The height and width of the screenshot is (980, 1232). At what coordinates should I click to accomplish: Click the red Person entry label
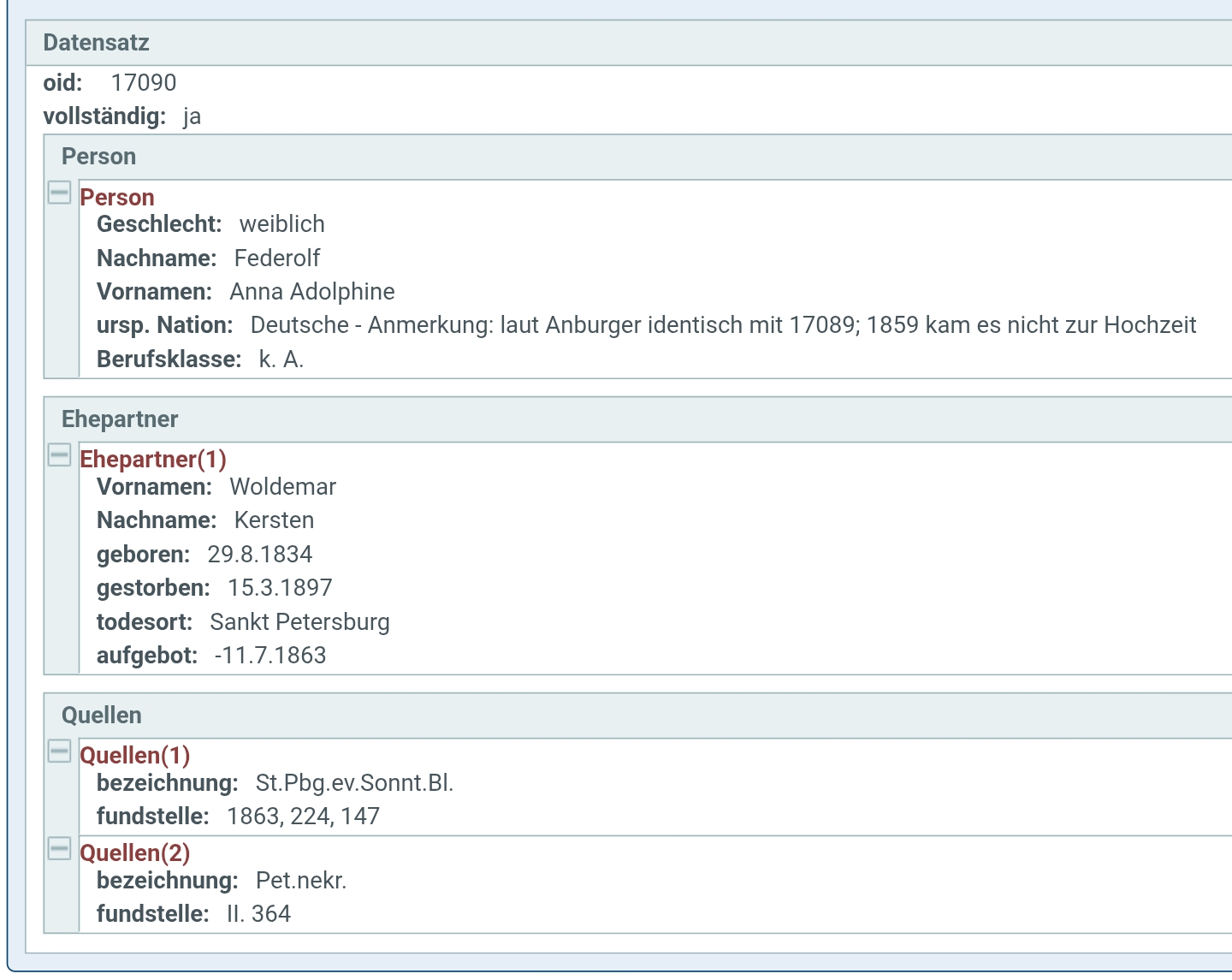[117, 197]
